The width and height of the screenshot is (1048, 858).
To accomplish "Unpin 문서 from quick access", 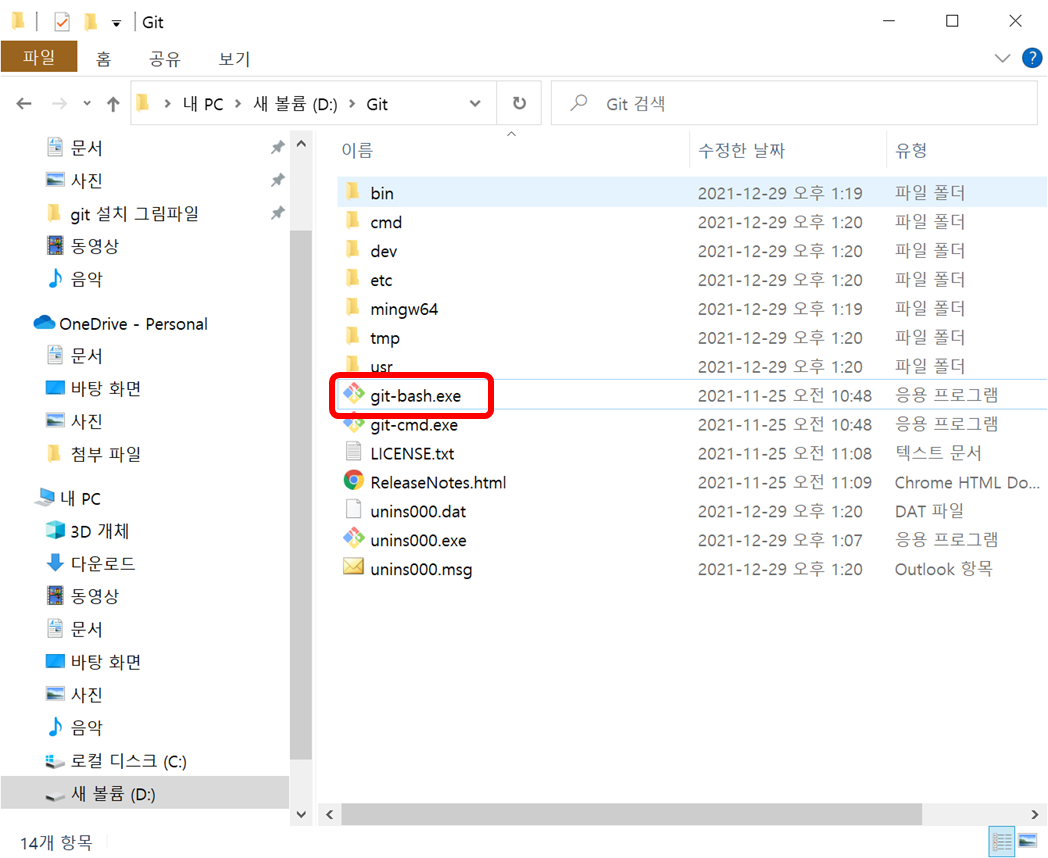I will click(x=277, y=147).
